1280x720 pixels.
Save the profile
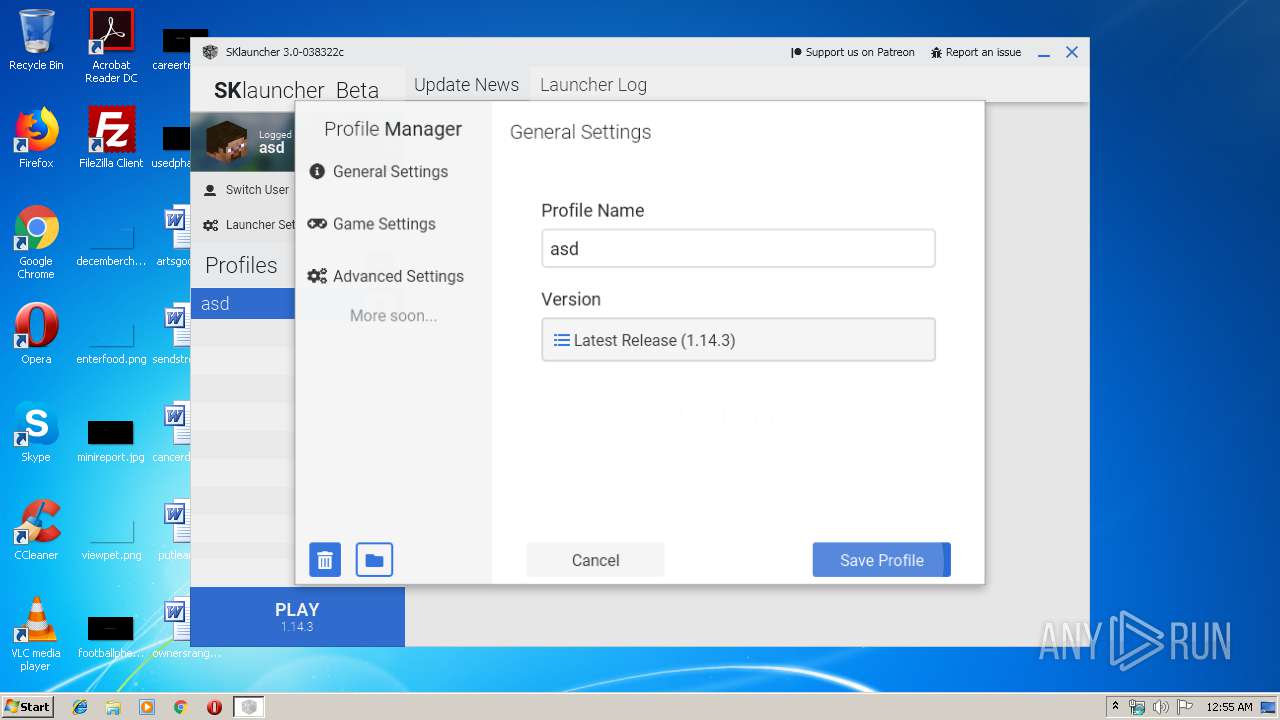tap(881, 560)
